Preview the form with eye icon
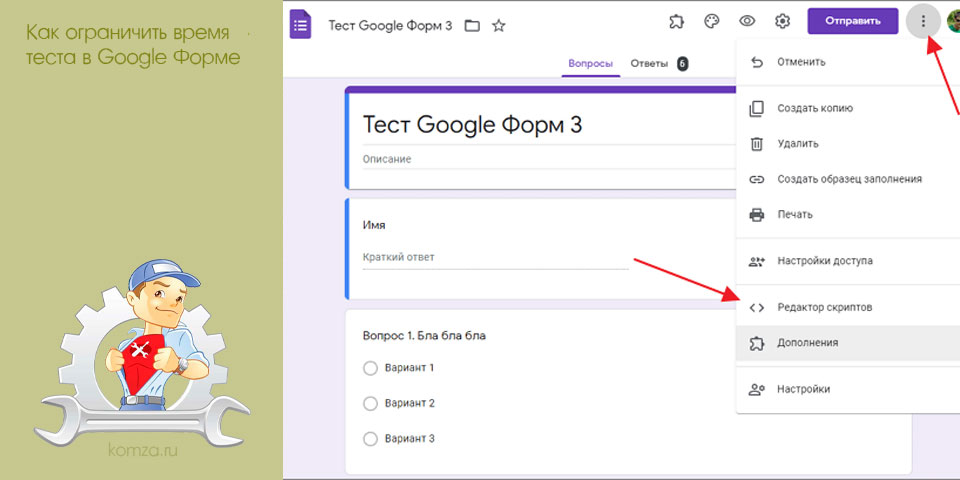The width and height of the screenshot is (960, 480). click(747, 21)
